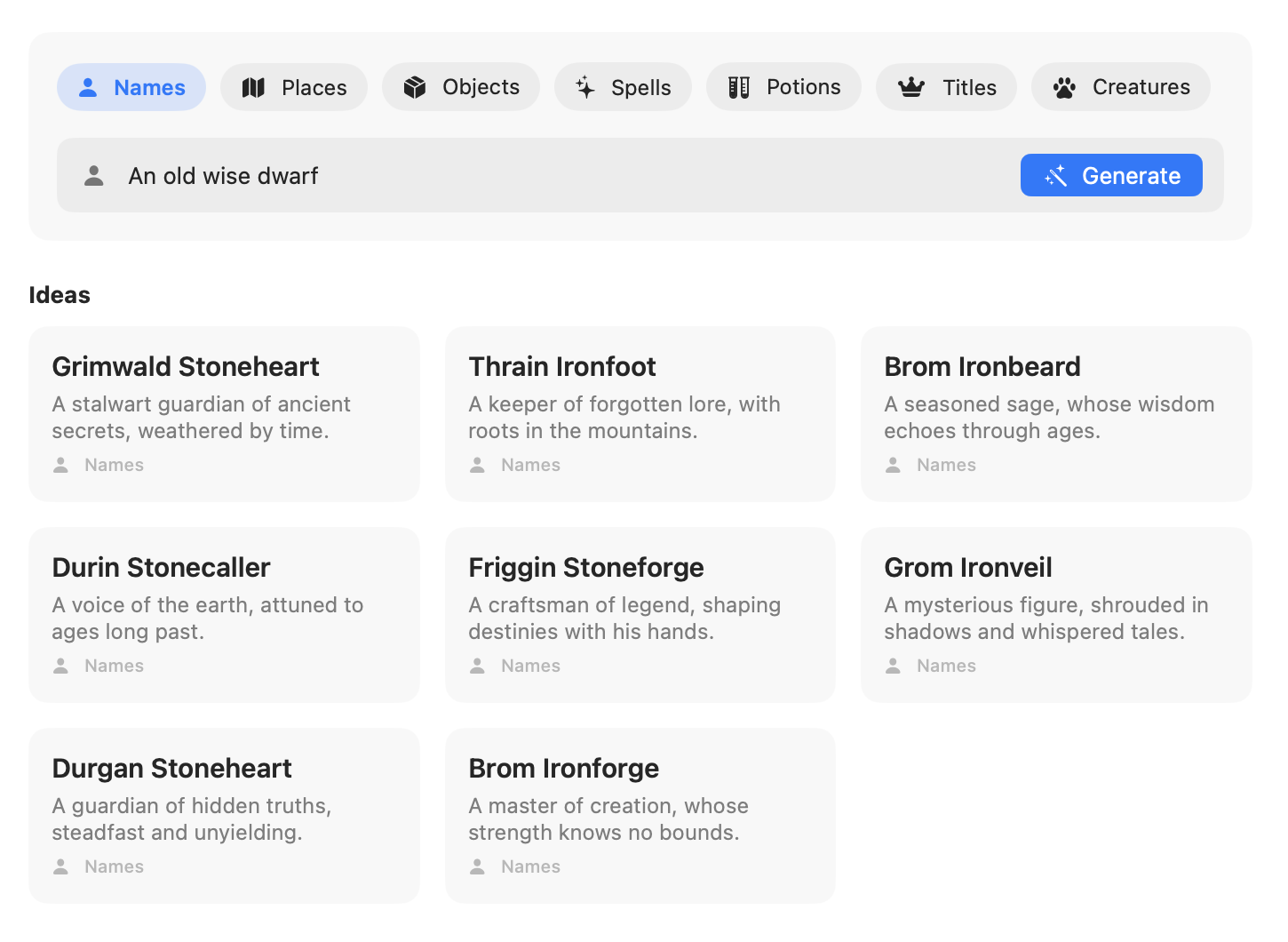The image size is (1288, 942).
Task: Open the Objects category
Action: pyautogui.click(x=461, y=87)
